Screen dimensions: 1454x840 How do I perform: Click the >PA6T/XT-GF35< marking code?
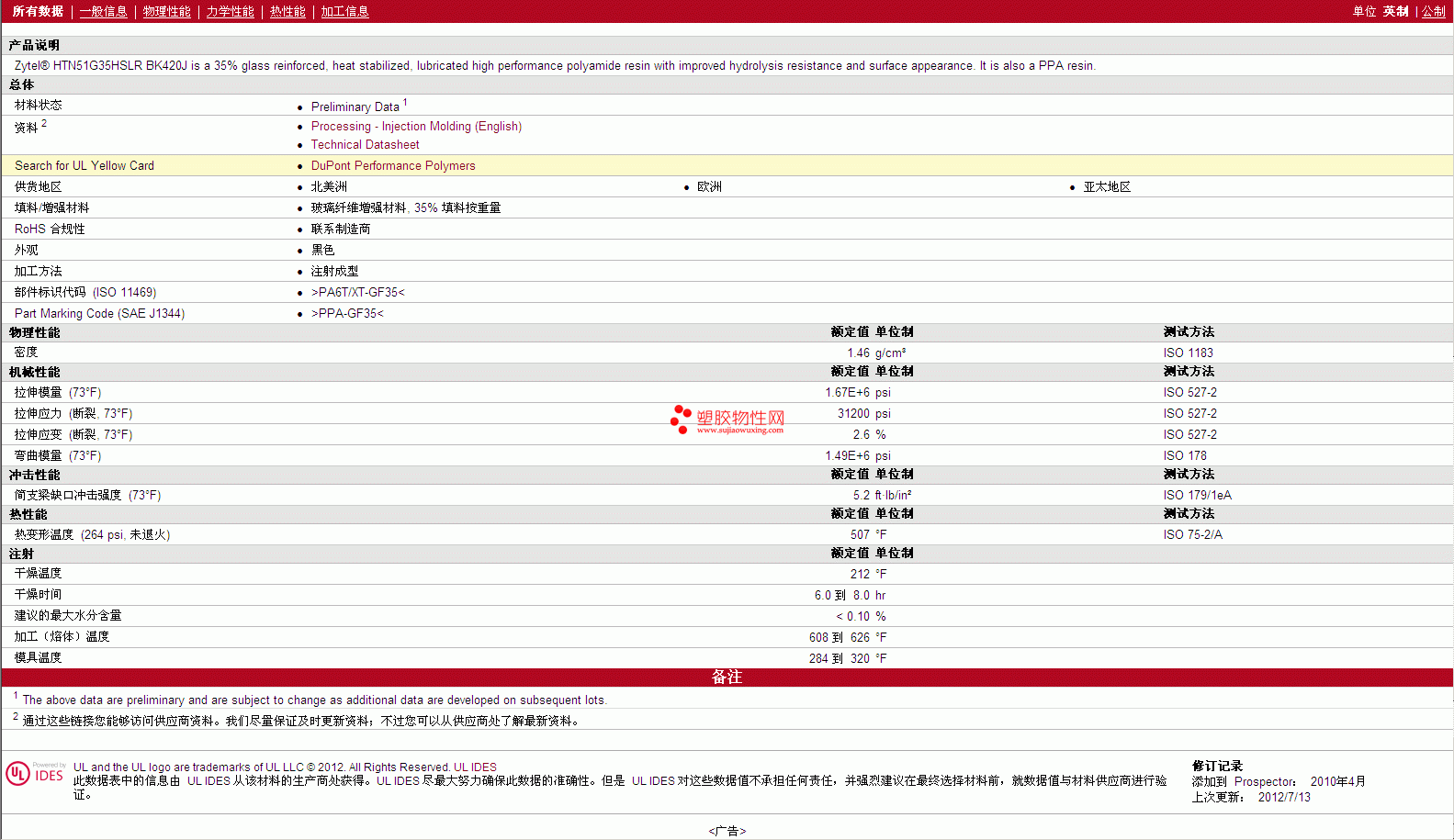[357, 293]
